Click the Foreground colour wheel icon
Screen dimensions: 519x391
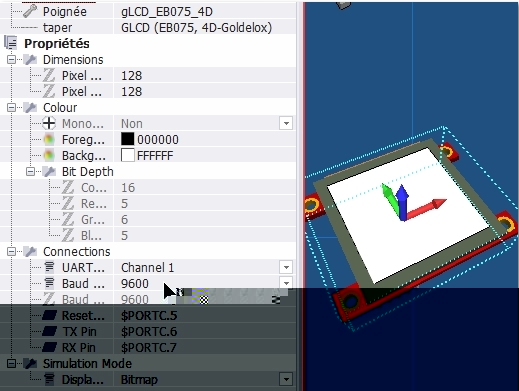coord(49,139)
